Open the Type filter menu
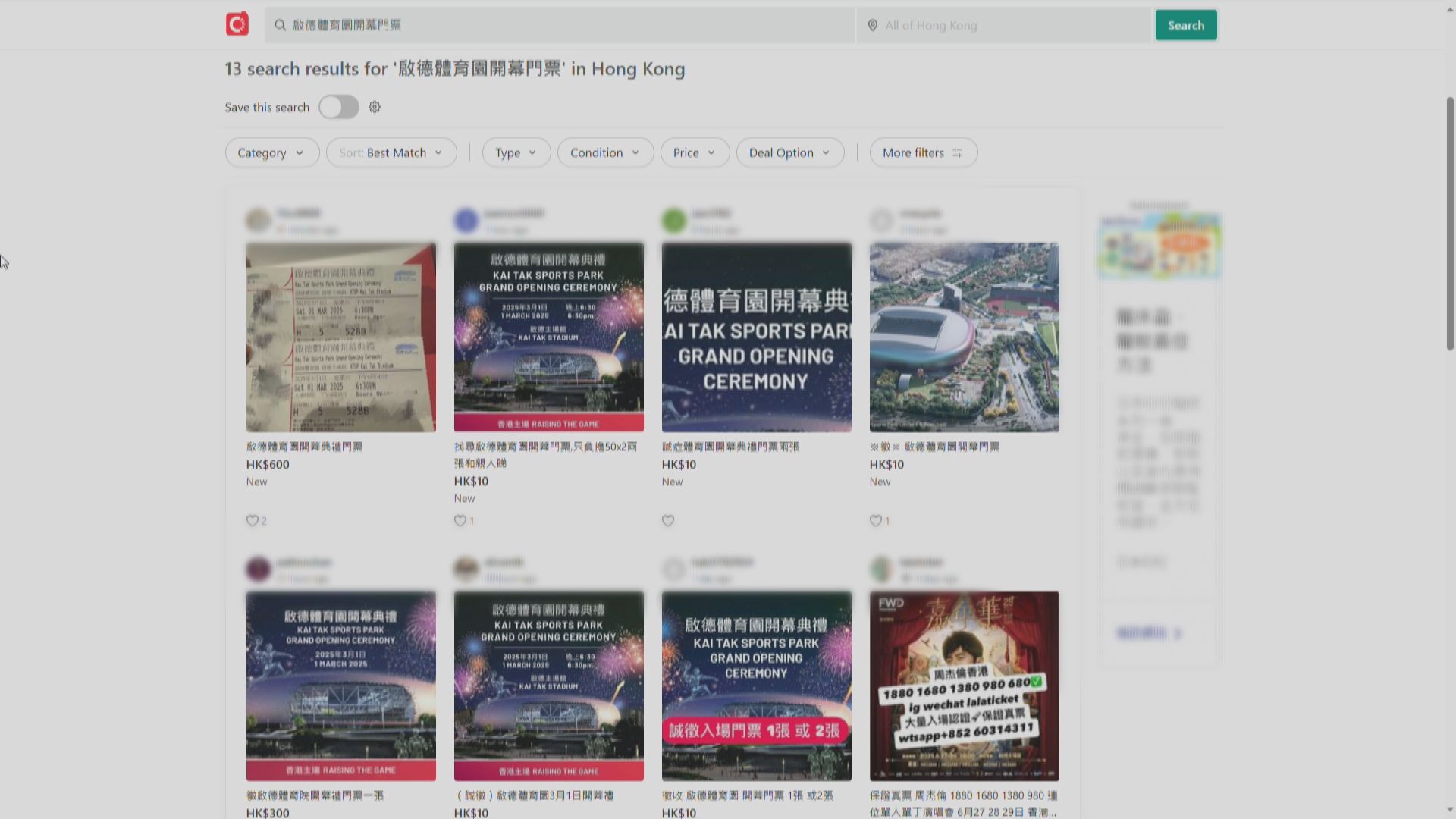Image resolution: width=1456 pixels, height=819 pixels. 516,152
